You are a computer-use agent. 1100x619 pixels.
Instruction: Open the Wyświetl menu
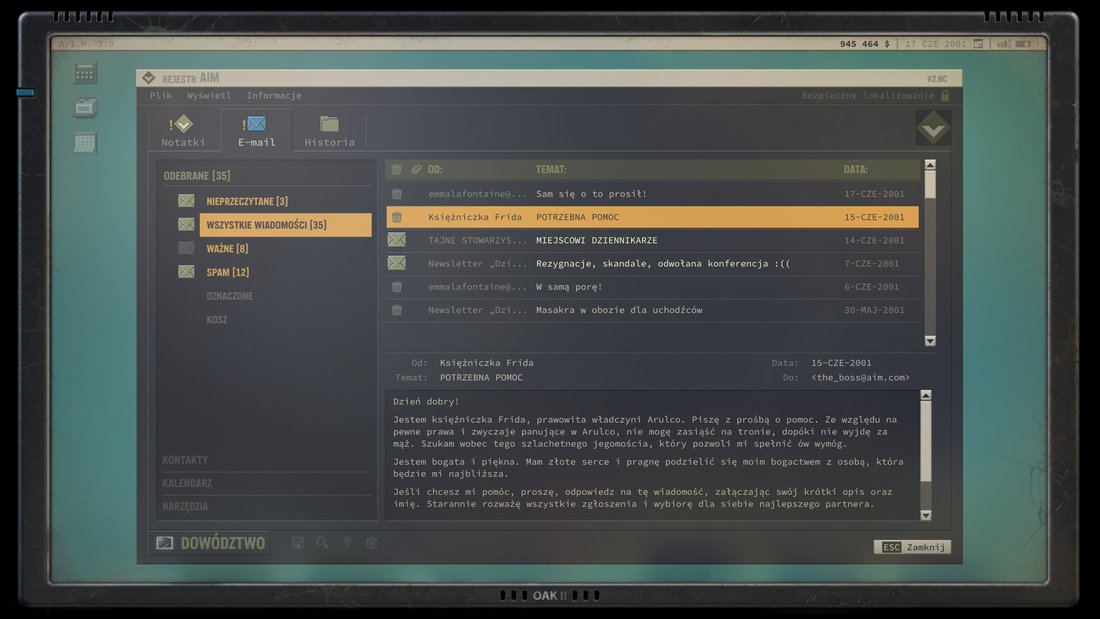click(208, 96)
